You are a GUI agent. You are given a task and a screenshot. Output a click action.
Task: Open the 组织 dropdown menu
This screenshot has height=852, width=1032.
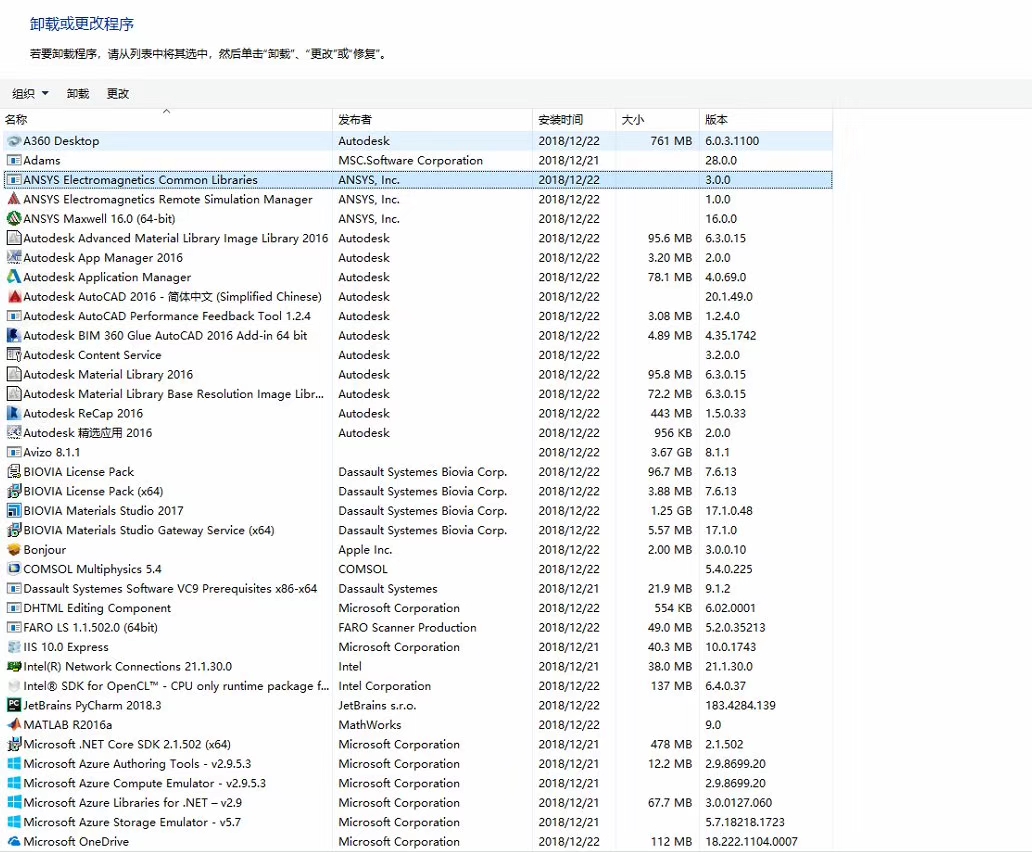[x=30, y=94]
